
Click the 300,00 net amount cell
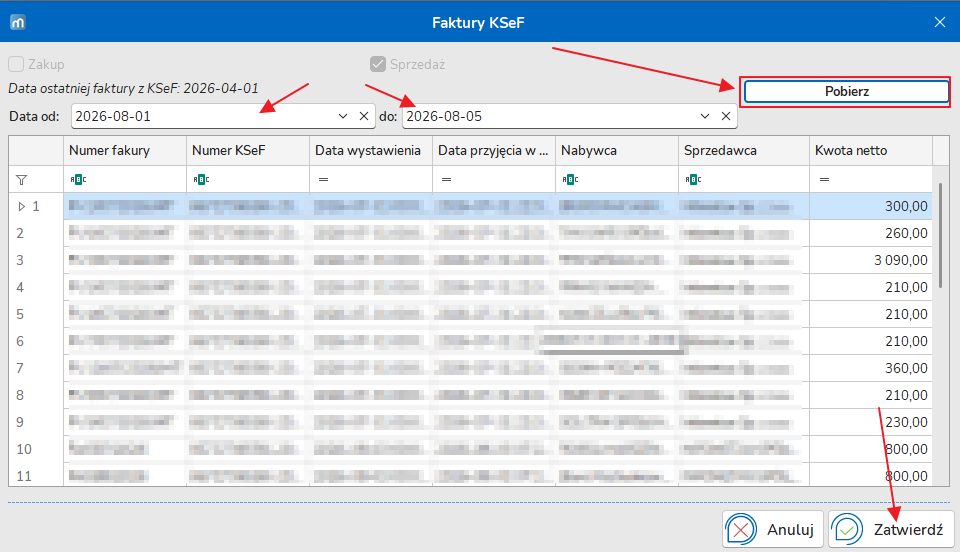tap(871, 206)
